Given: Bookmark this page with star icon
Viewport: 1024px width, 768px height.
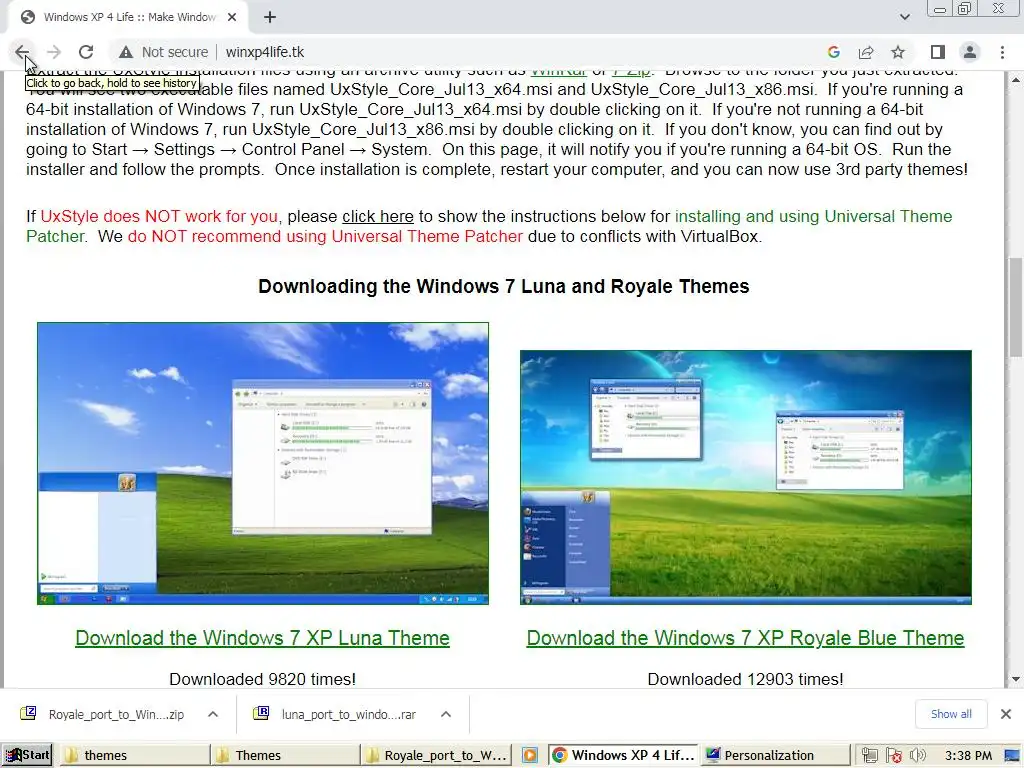Looking at the screenshot, I should [x=898, y=52].
